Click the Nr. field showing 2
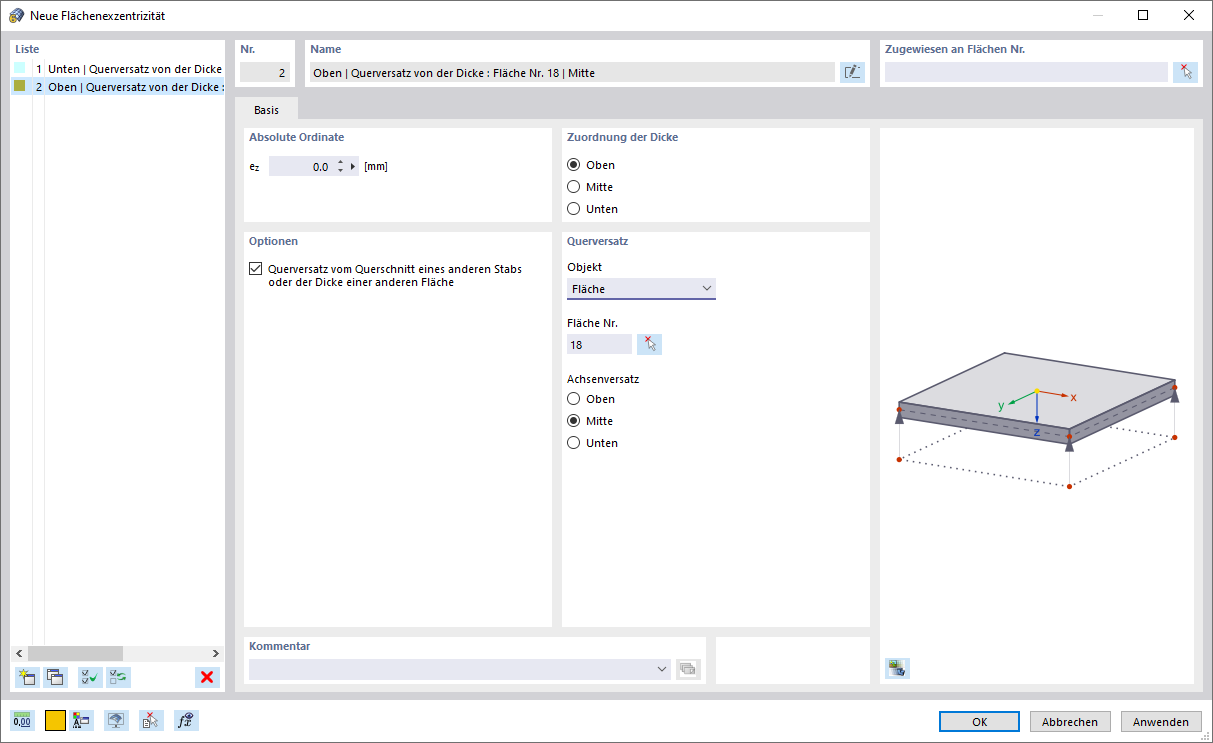The image size is (1213, 743). pos(265,72)
